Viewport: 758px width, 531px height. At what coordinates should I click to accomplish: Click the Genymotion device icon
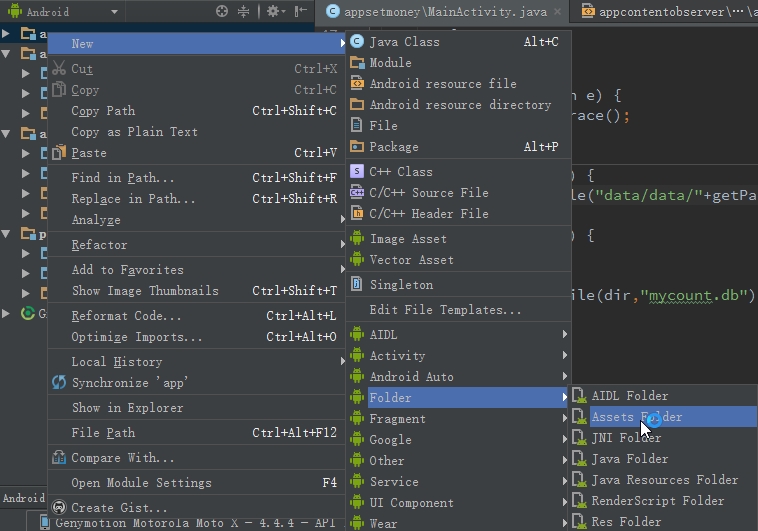click(x=44, y=523)
